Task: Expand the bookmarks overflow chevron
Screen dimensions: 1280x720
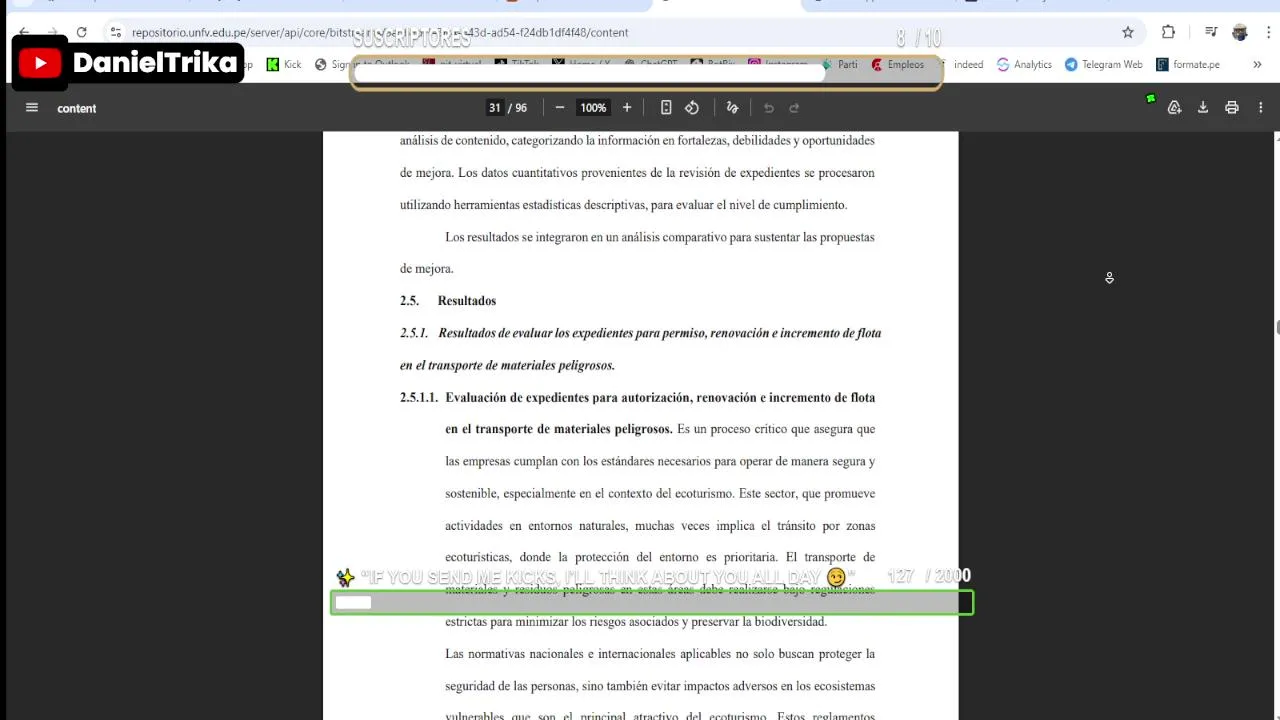Action: (x=1257, y=64)
